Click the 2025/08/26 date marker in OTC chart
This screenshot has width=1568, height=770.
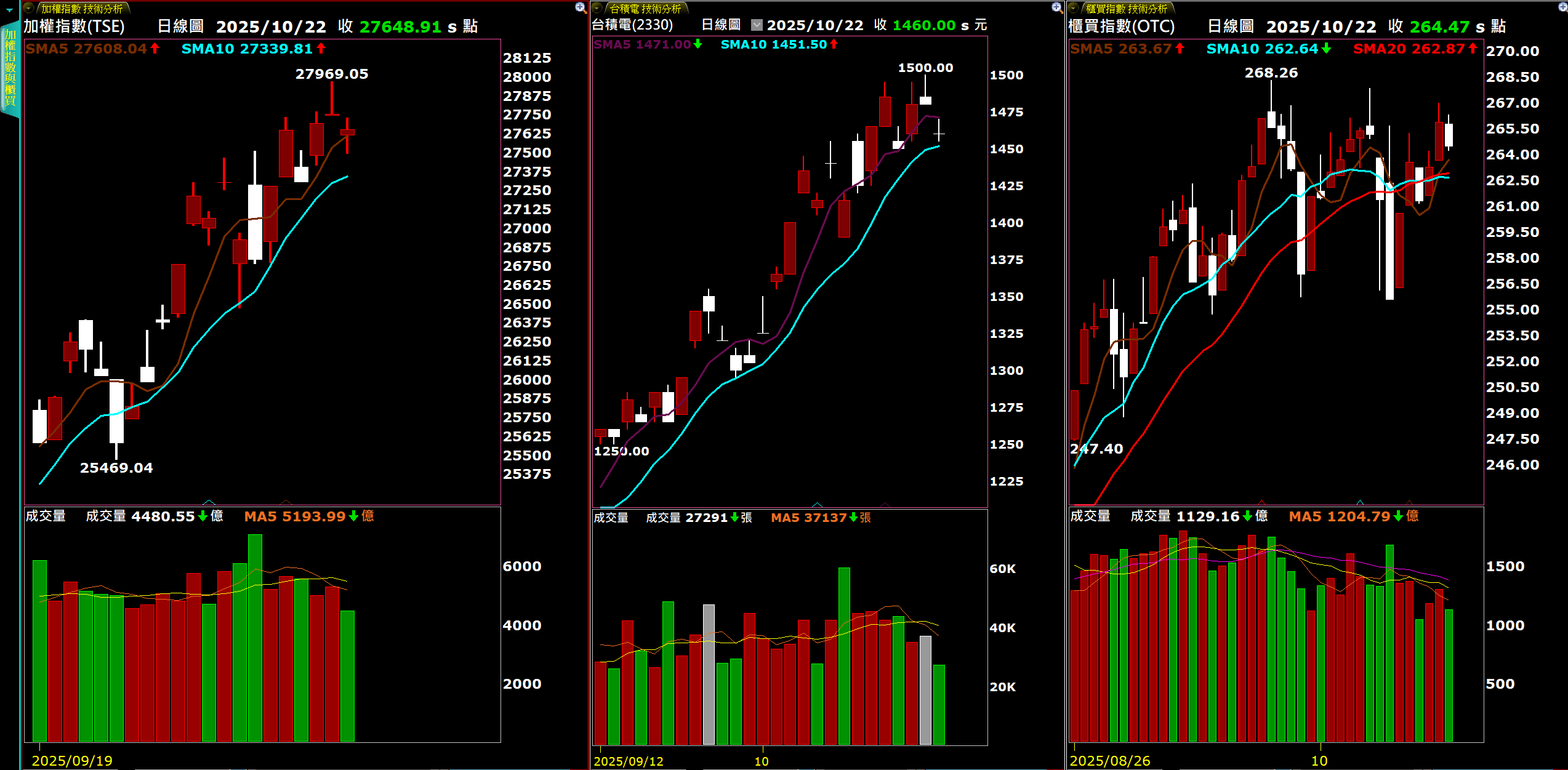(x=1109, y=761)
